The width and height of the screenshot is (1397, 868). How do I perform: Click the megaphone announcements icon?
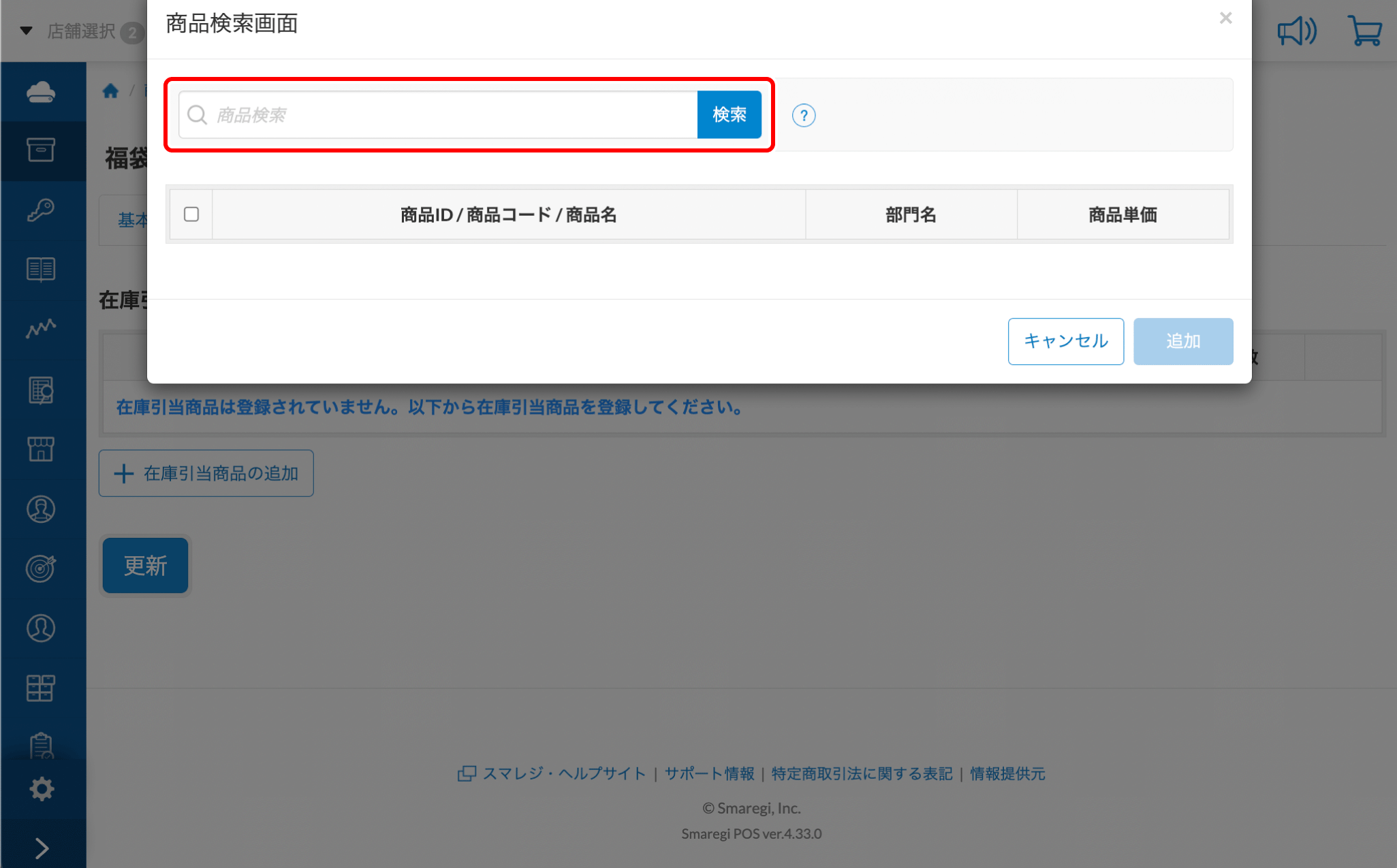click(x=1296, y=31)
